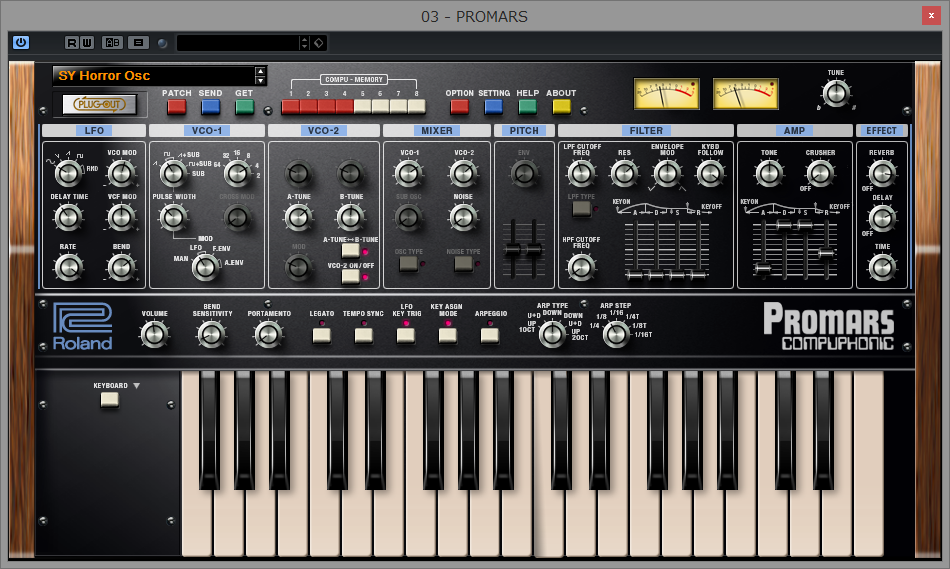Image resolution: width=950 pixels, height=569 pixels.
Task: Click the LFO DELAY TIME knob
Action: 68,218
